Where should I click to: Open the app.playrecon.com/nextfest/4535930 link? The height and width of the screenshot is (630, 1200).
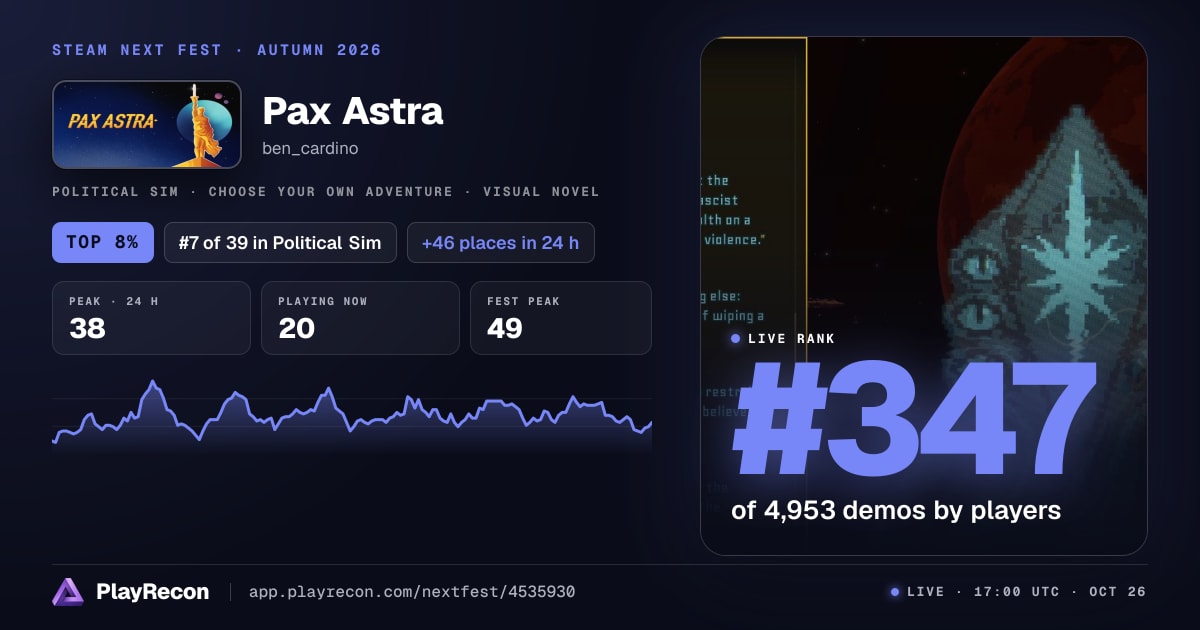coord(412,592)
